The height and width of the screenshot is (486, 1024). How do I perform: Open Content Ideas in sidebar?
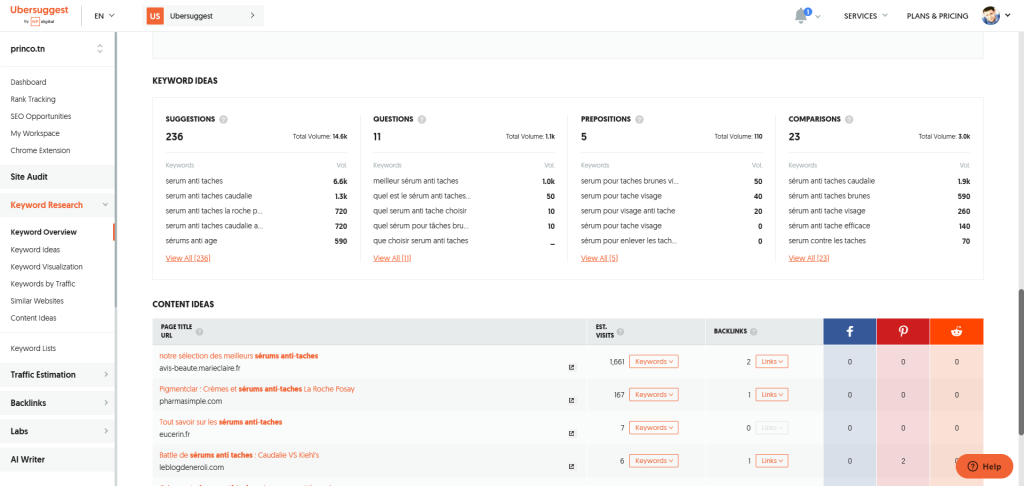tap(33, 318)
